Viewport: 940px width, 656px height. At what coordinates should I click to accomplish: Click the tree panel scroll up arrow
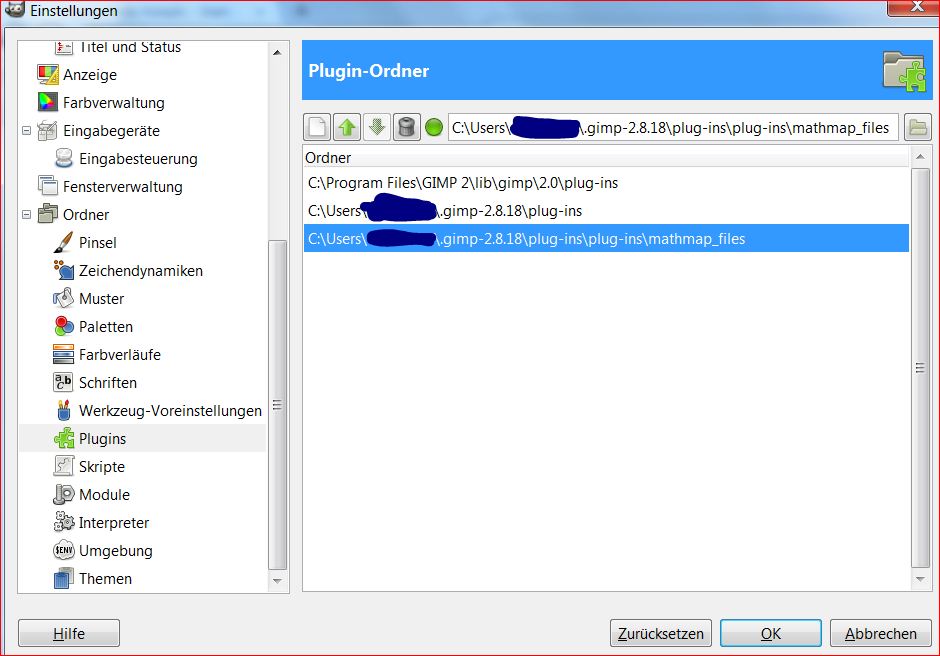(x=277, y=53)
